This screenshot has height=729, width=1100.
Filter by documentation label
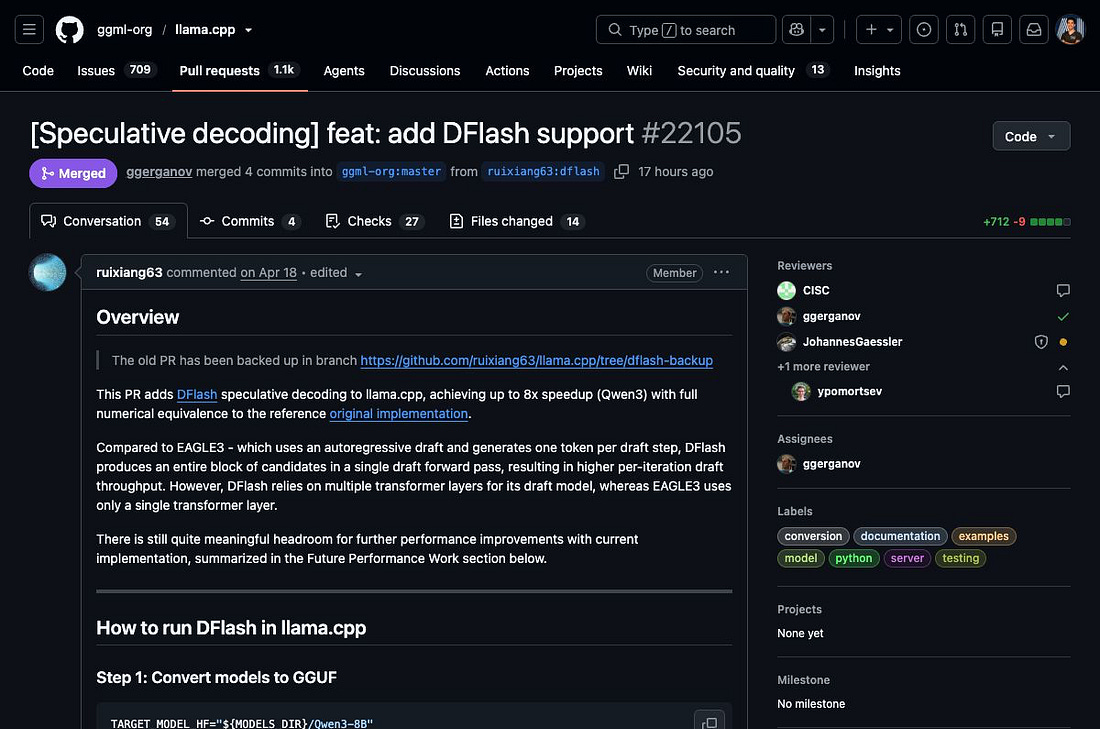pyautogui.click(x=900, y=536)
